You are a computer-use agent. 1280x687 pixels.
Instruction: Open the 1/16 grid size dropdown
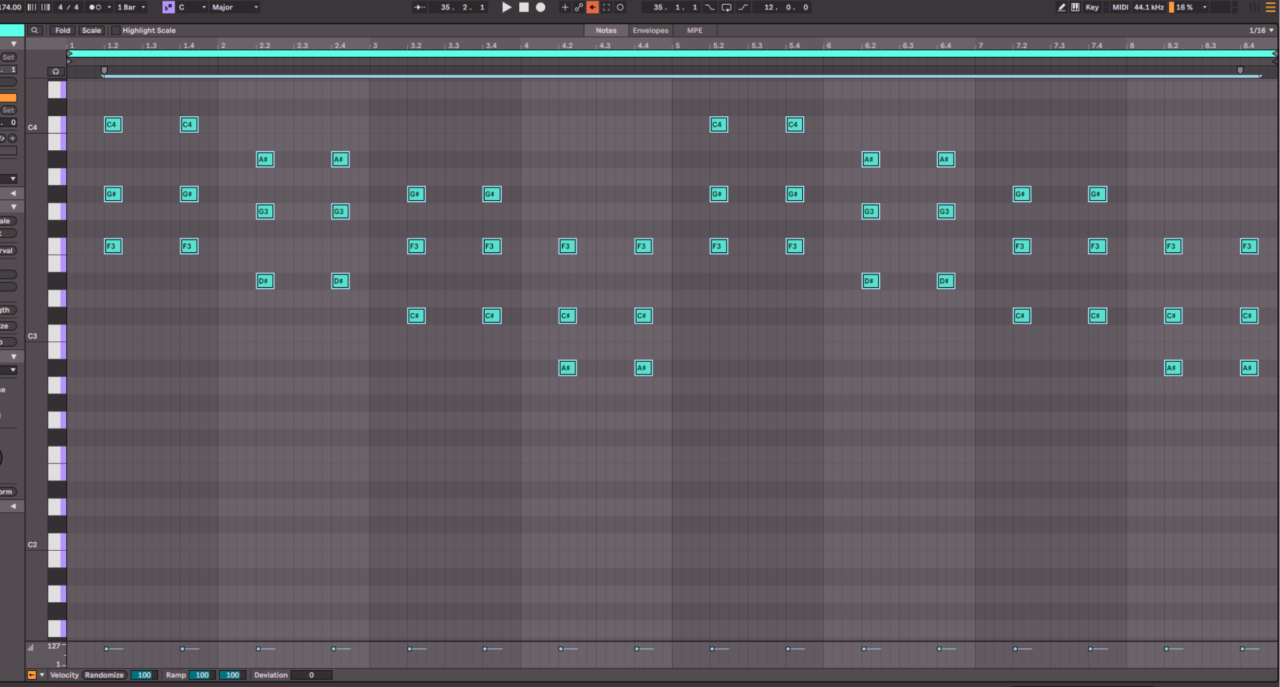point(1262,30)
